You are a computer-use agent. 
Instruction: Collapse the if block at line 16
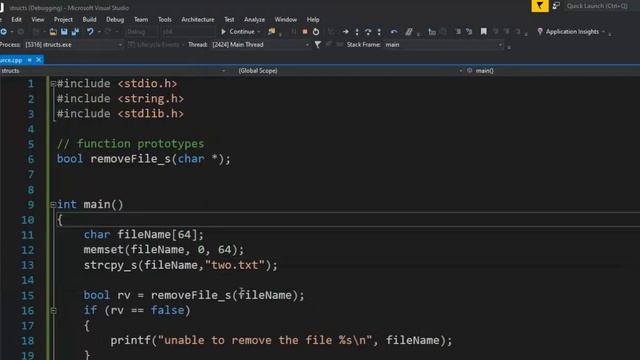tap(53, 311)
